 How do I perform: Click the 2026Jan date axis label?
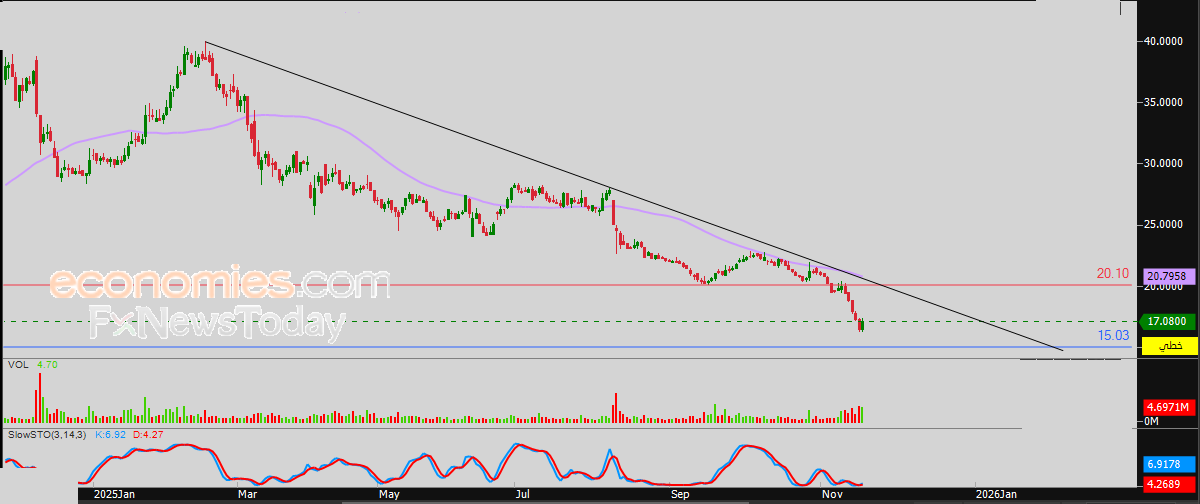tap(997, 495)
